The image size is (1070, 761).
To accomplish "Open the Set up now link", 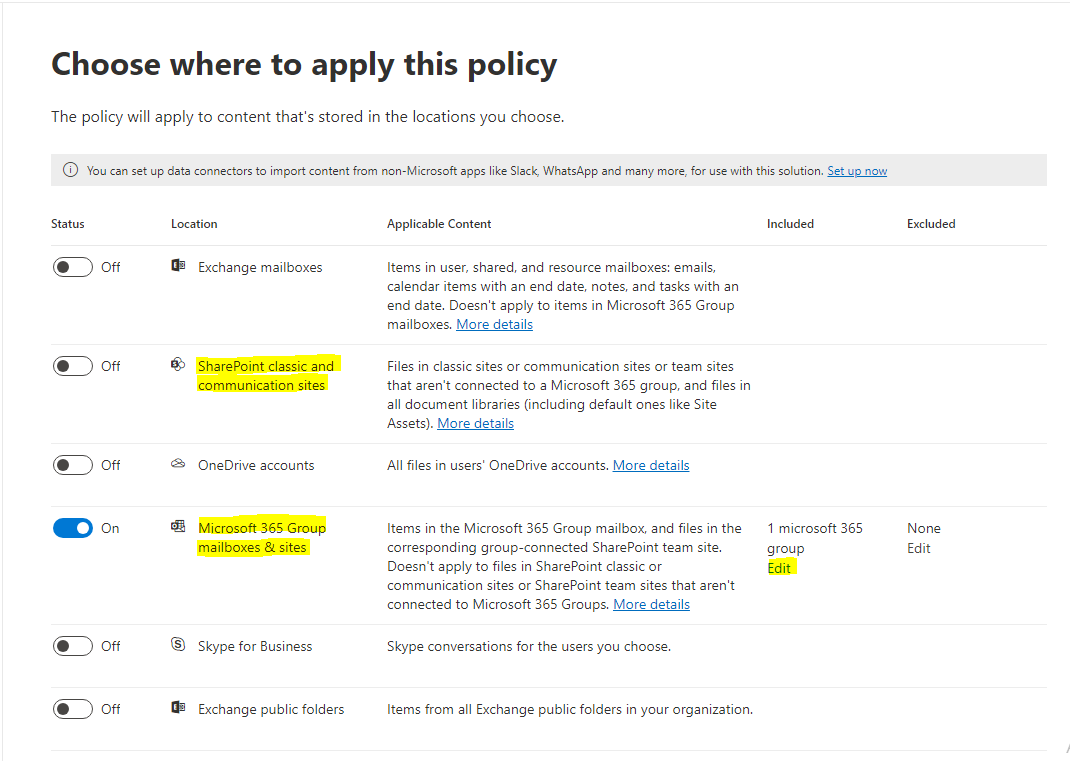I will point(857,171).
